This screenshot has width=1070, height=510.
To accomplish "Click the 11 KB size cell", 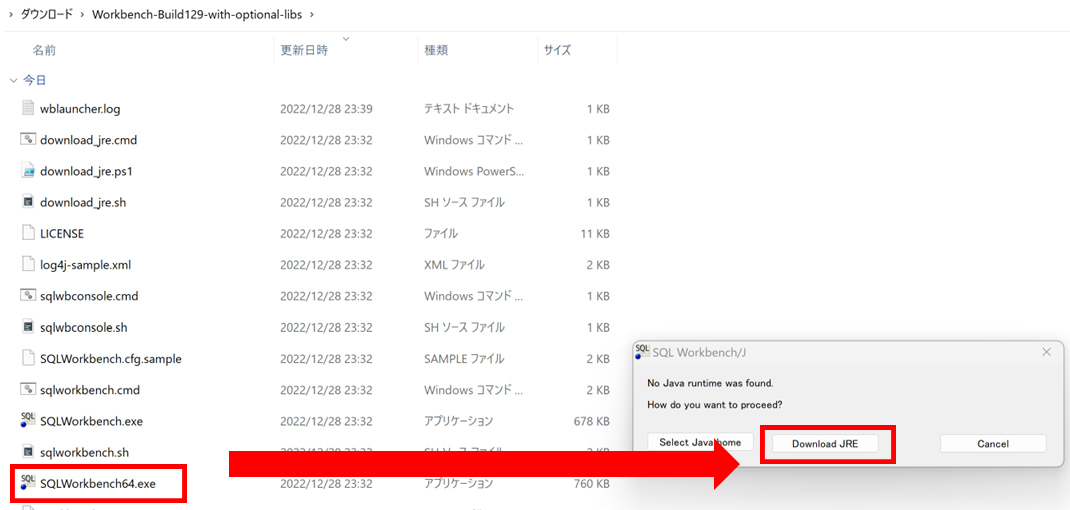I will [594, 233].
